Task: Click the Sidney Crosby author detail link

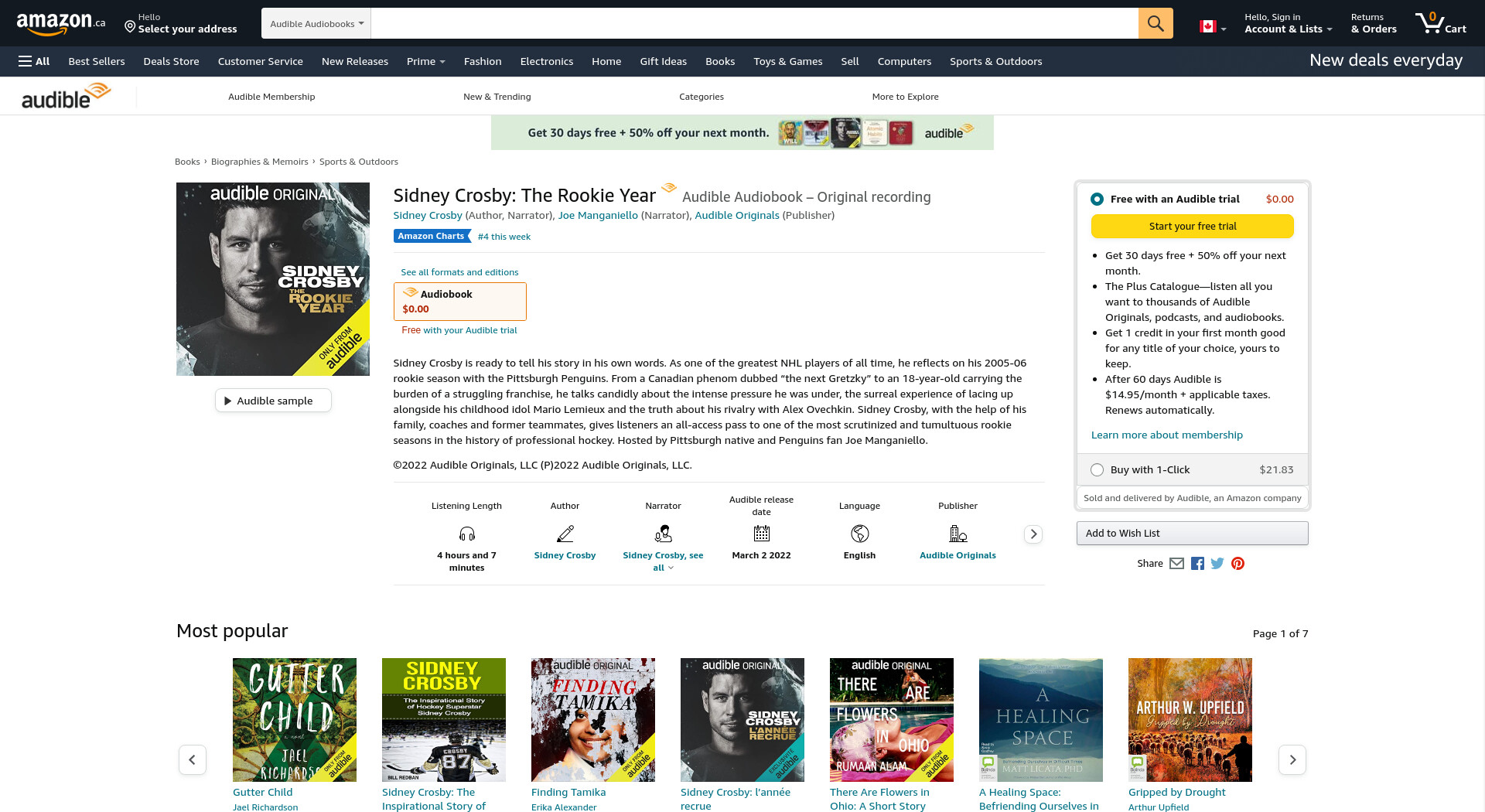Action: point(565,555)
